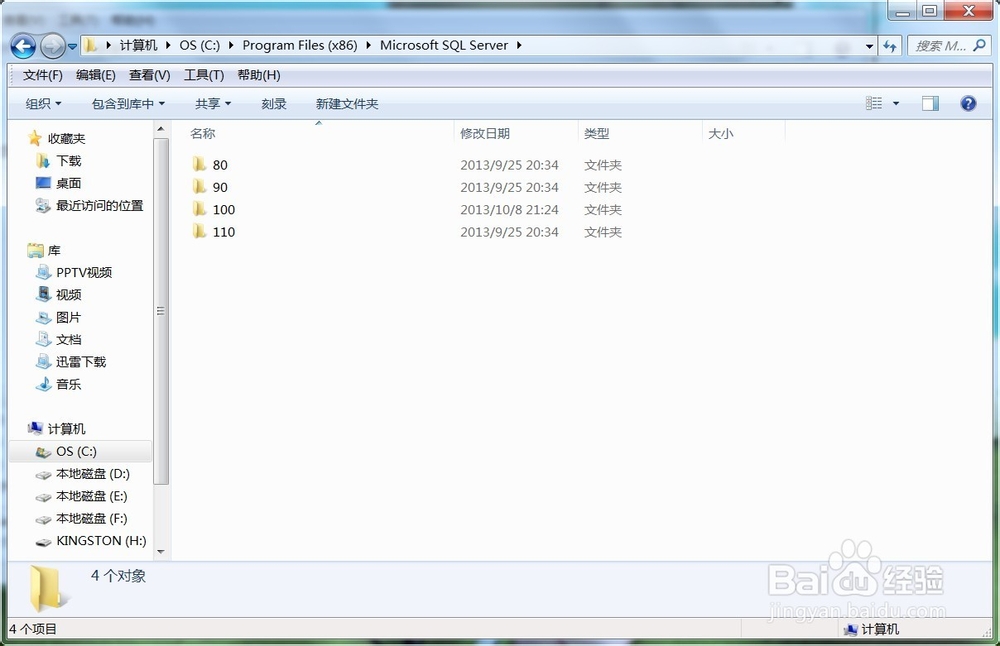Click the 刻录 button
This screenshot has height=646, width=1000.
click(274, 103)
